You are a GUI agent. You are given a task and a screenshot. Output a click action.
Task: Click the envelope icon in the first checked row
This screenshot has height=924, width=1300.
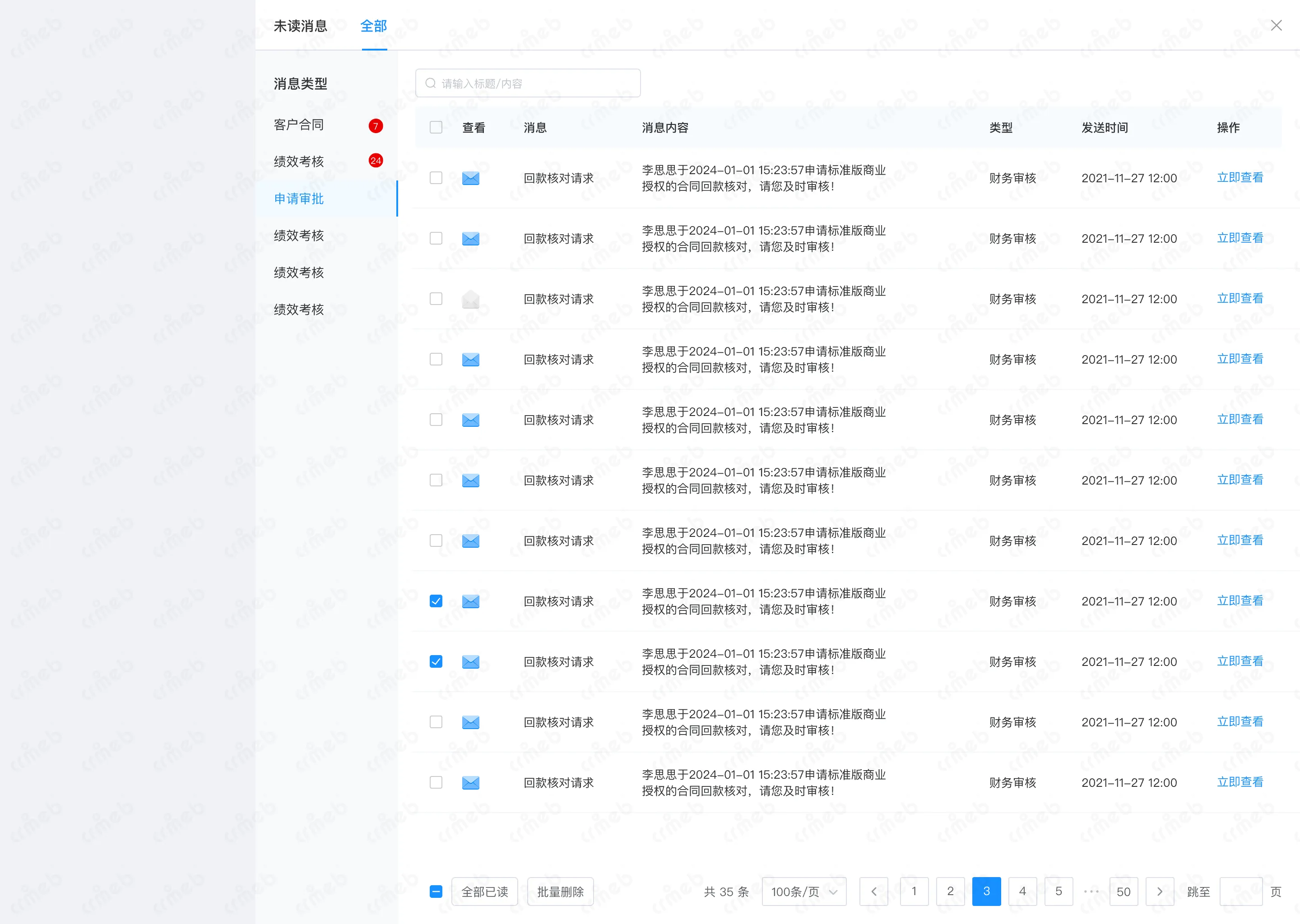(470, 601)
